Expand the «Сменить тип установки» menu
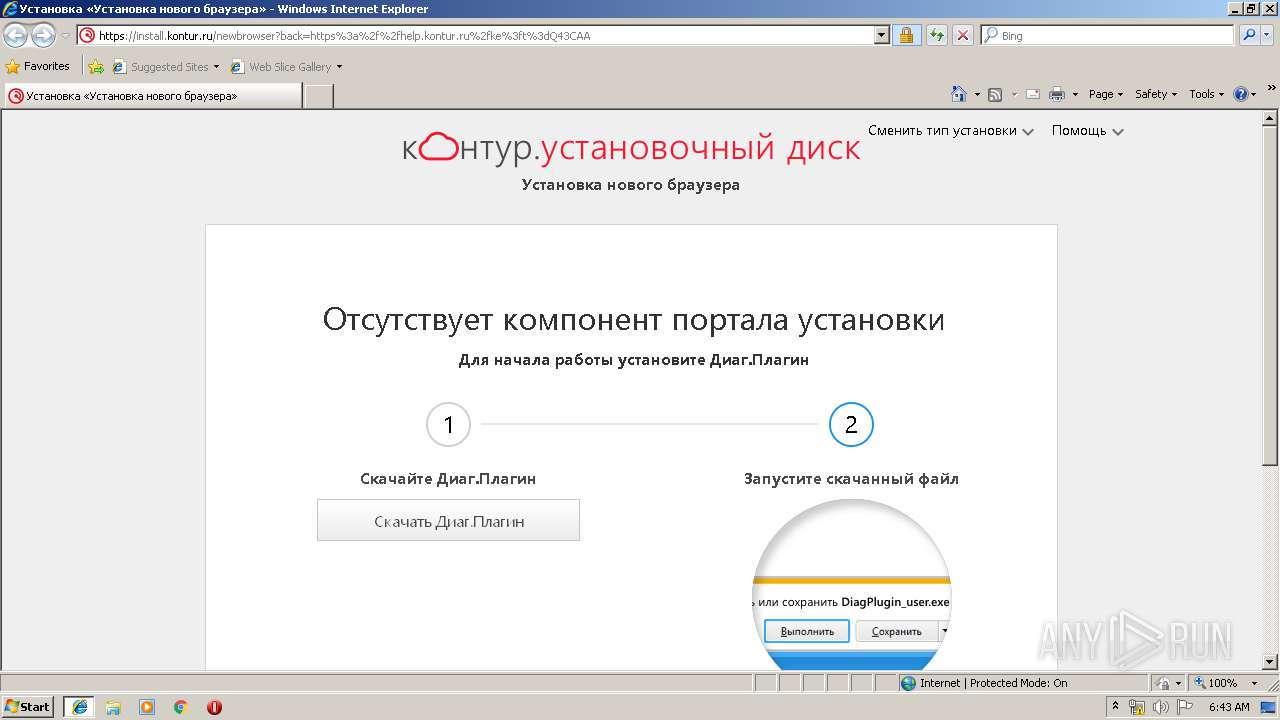The width and height of the screenshot is (1280, 720). 951,131
